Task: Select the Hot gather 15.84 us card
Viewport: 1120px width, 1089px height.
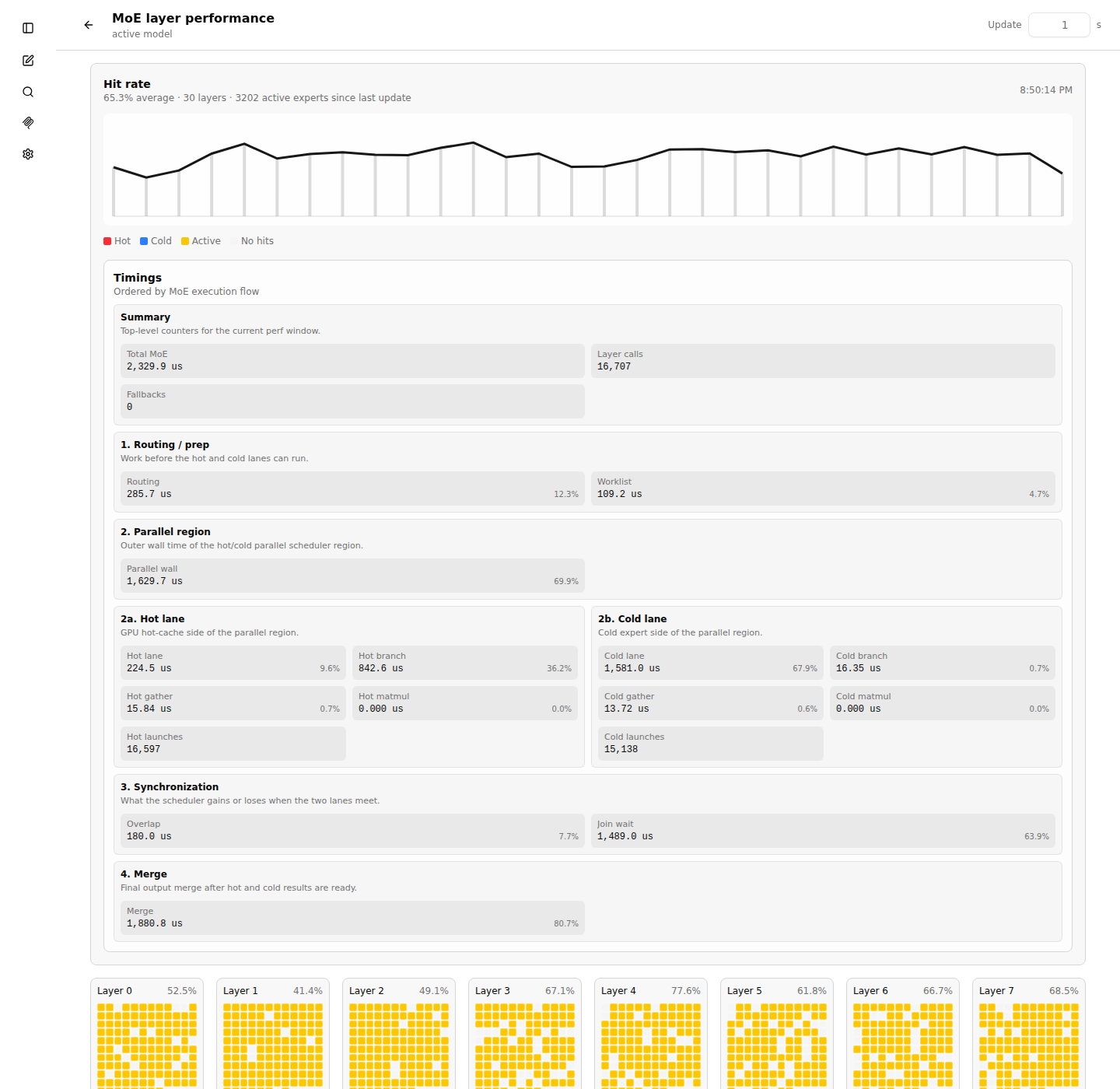Action: 233,703
